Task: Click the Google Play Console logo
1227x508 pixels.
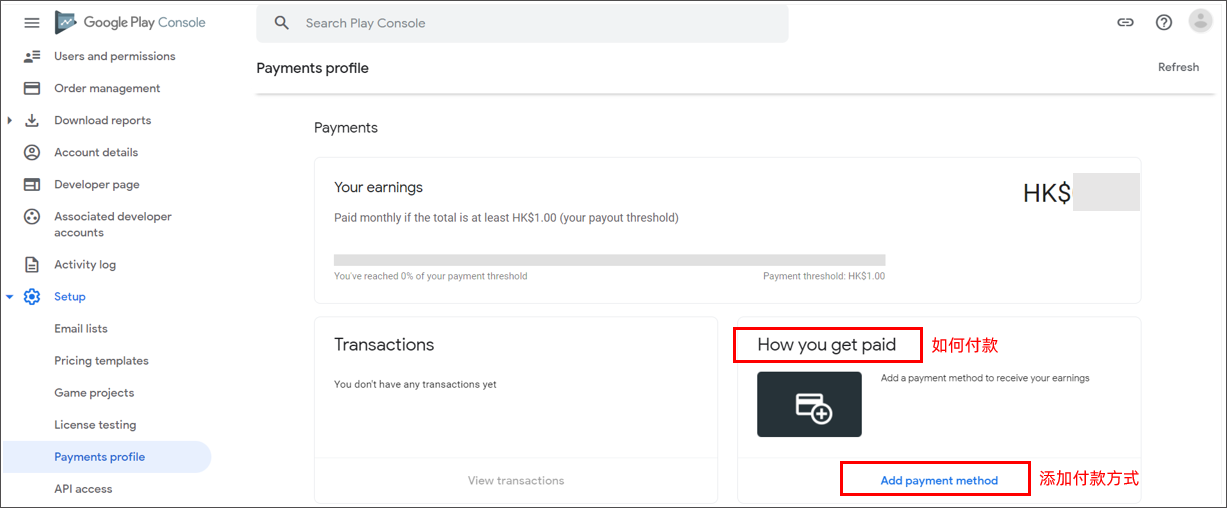Action: (x=130, y=22)
